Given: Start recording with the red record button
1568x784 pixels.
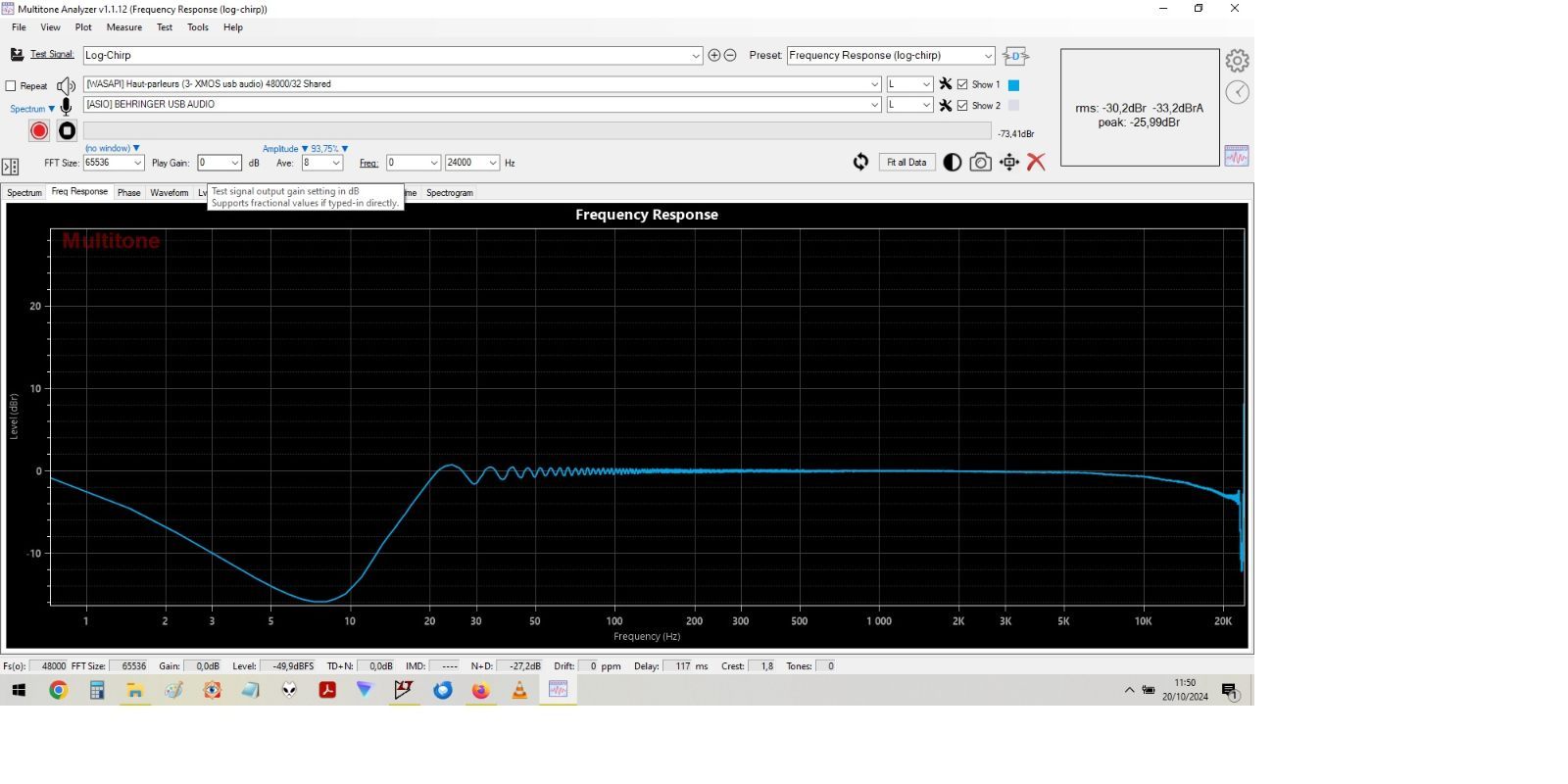Looking at the screenshot, I should coord(39,130).
